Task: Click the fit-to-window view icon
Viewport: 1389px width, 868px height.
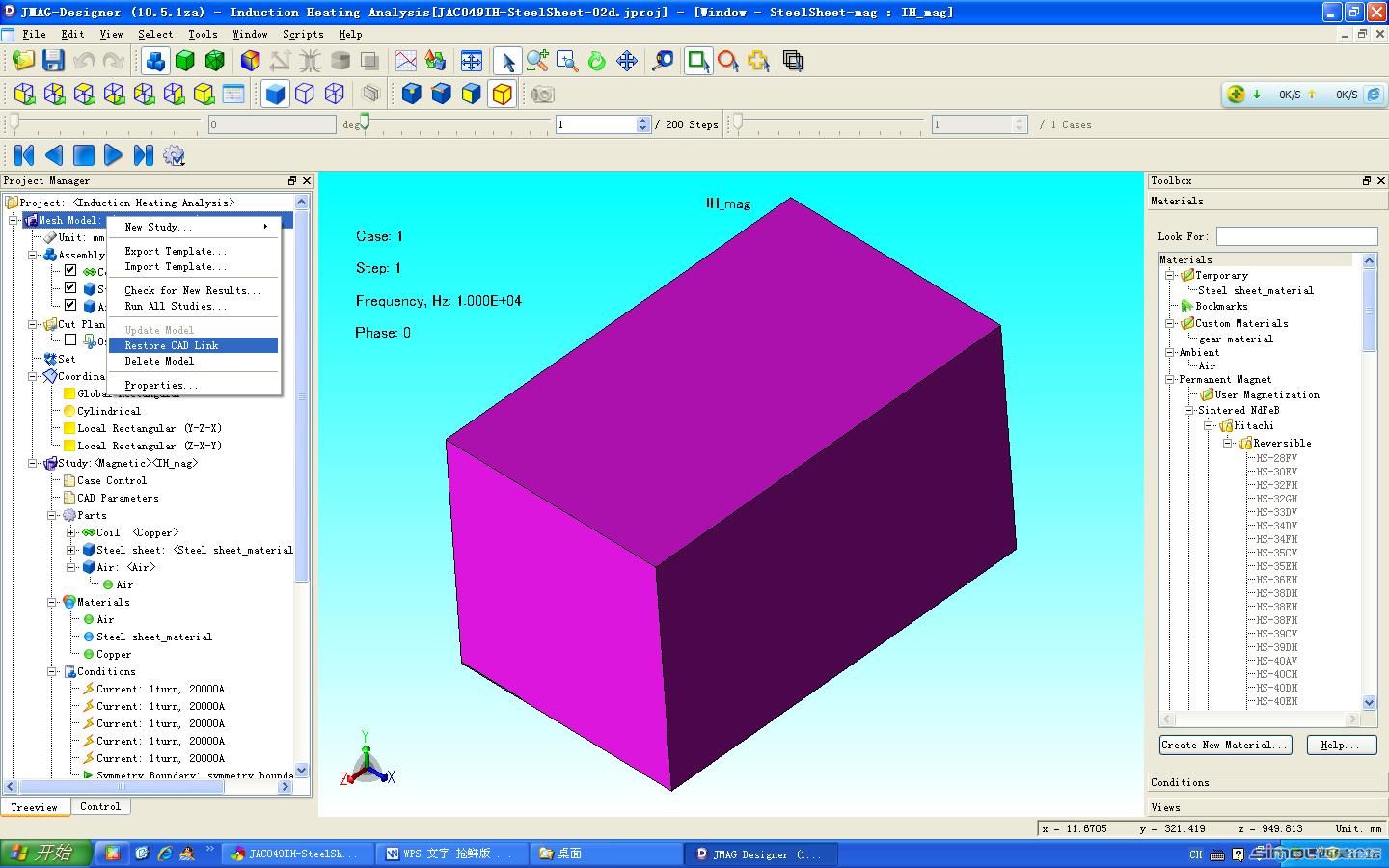Action: click(x=471, y=61)
